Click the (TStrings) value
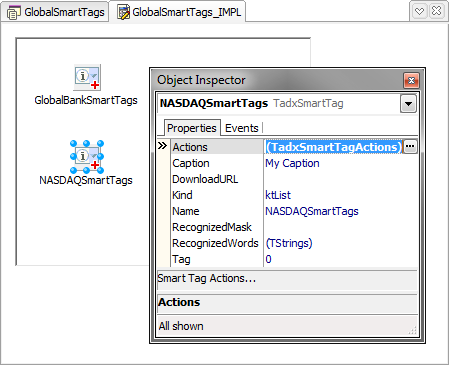This screenshot has width=449, height=365. point(289,243)
